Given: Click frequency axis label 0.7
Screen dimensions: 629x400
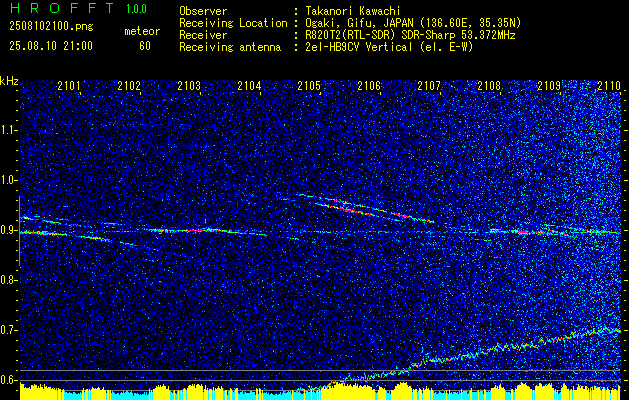Looking at the screenshot, I should click(x=9, y=330).
